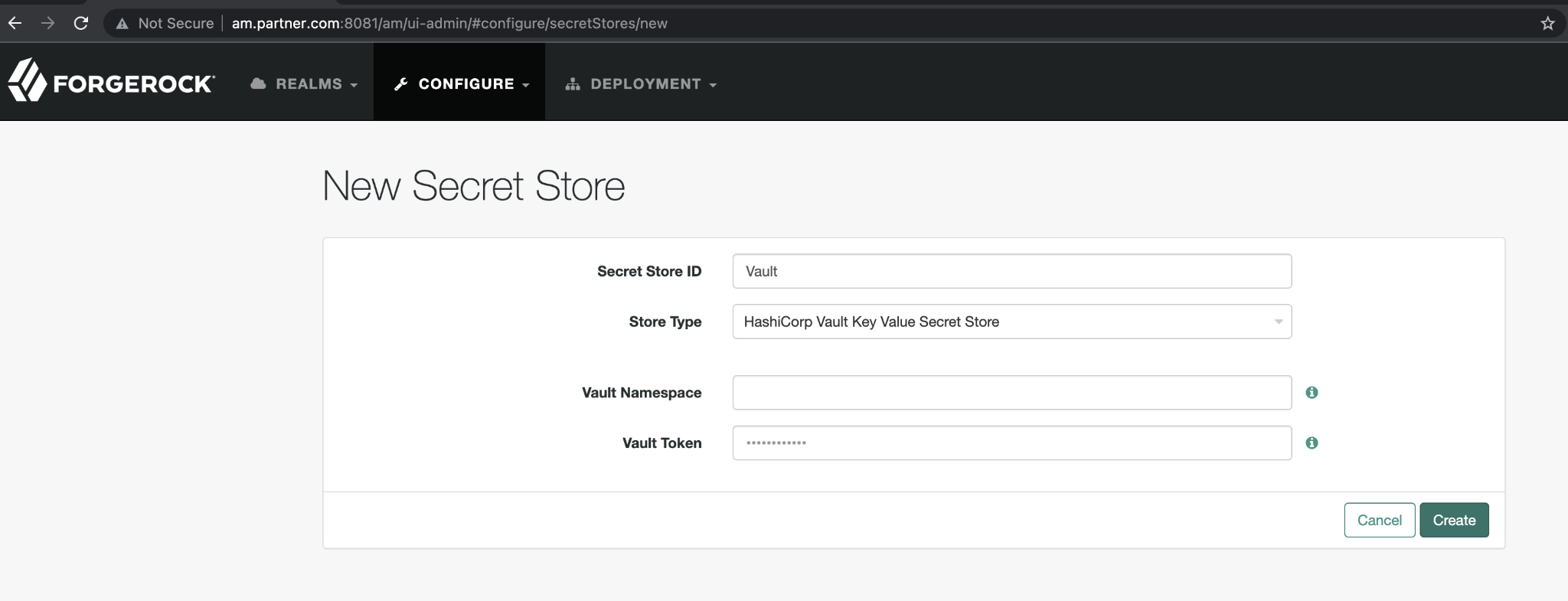Click the Store Type label
This screenshot has width=1568, height=601.
click(x=665, y=322)
